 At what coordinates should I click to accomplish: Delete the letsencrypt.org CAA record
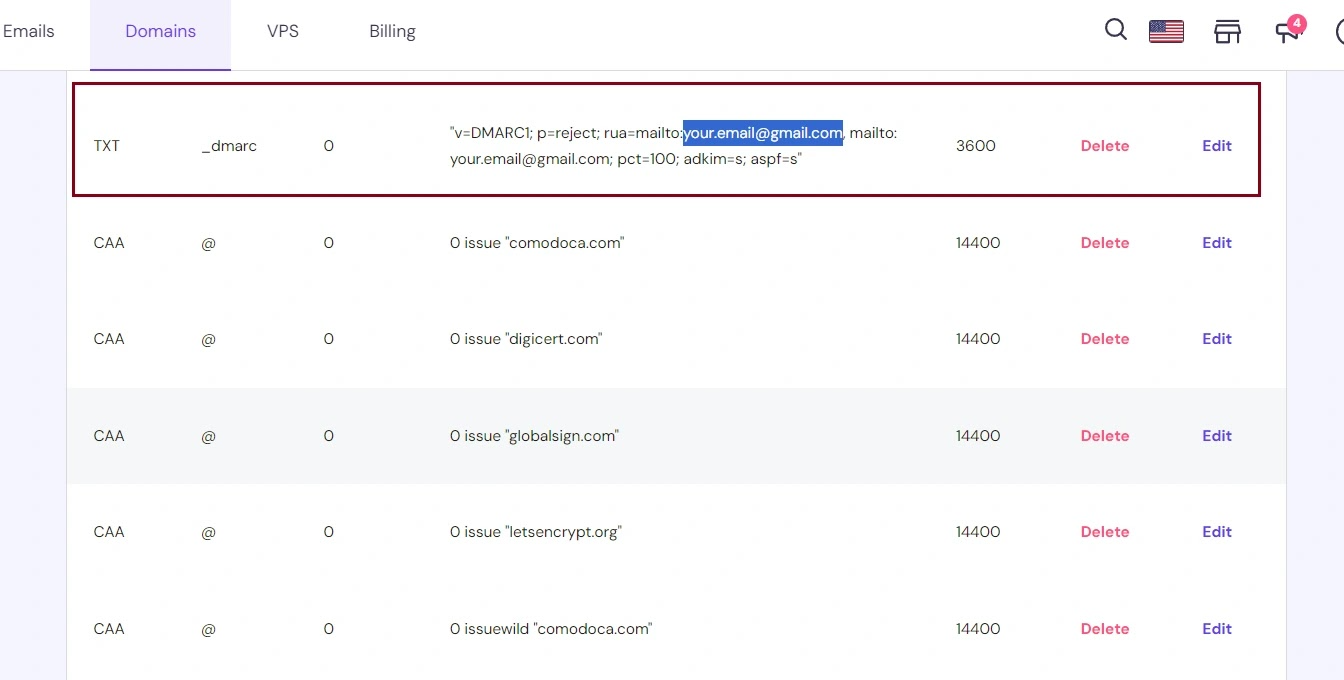pyautogui.click(x=1104, y=532)
